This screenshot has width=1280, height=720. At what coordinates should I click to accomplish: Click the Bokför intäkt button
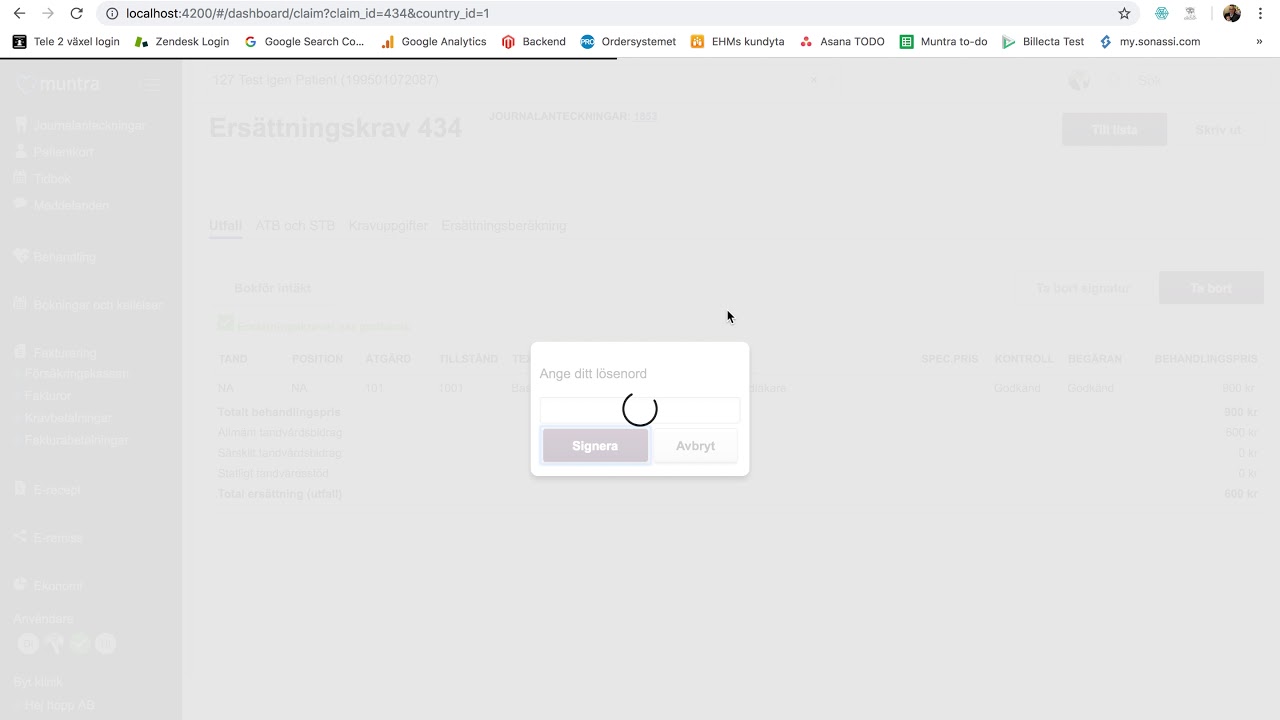tap(273, 288)
